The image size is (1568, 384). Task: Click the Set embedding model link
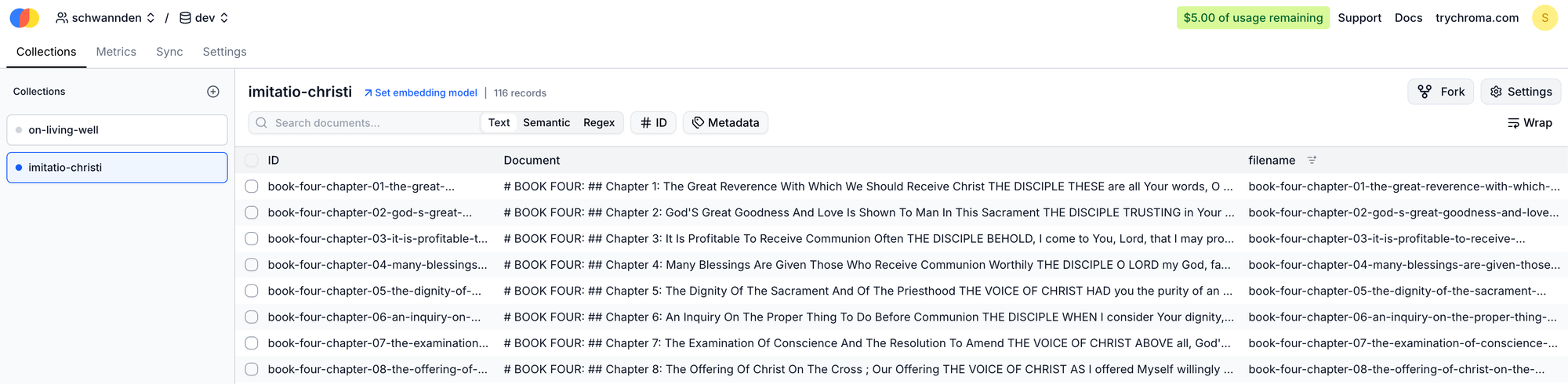click(420, 92)
